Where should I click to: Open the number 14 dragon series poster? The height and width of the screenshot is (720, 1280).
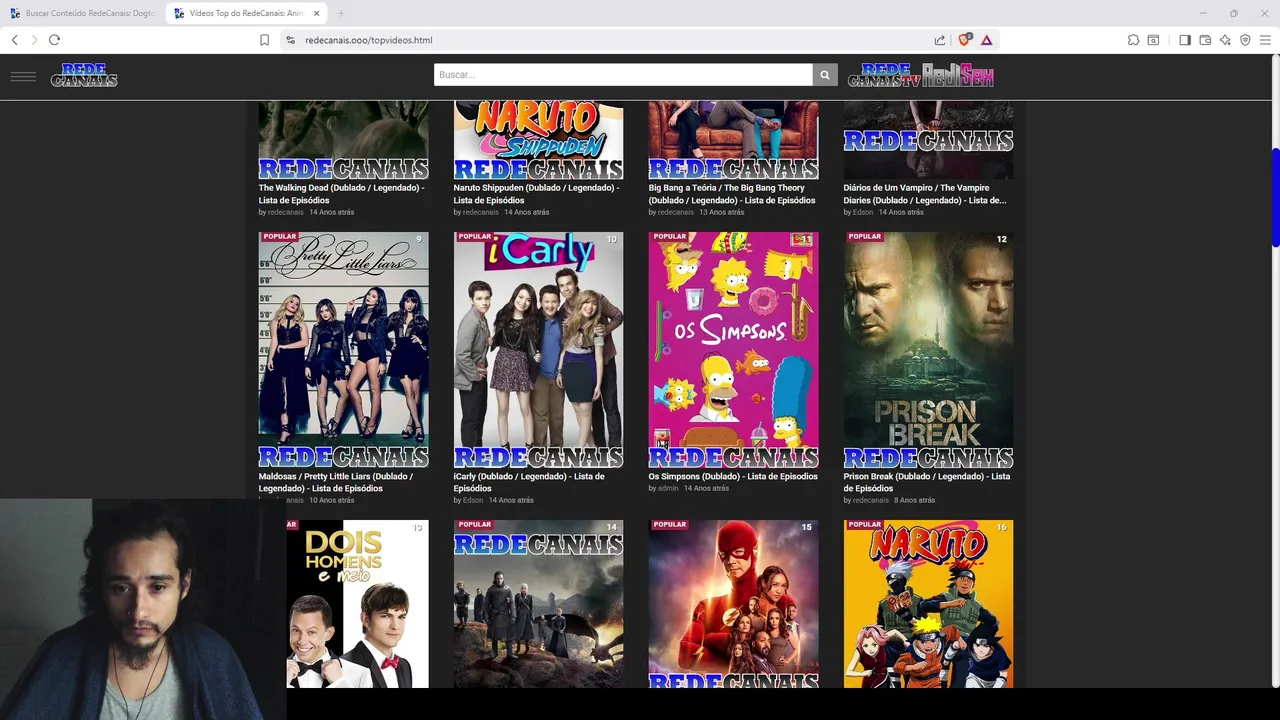(x=538, y=604)
